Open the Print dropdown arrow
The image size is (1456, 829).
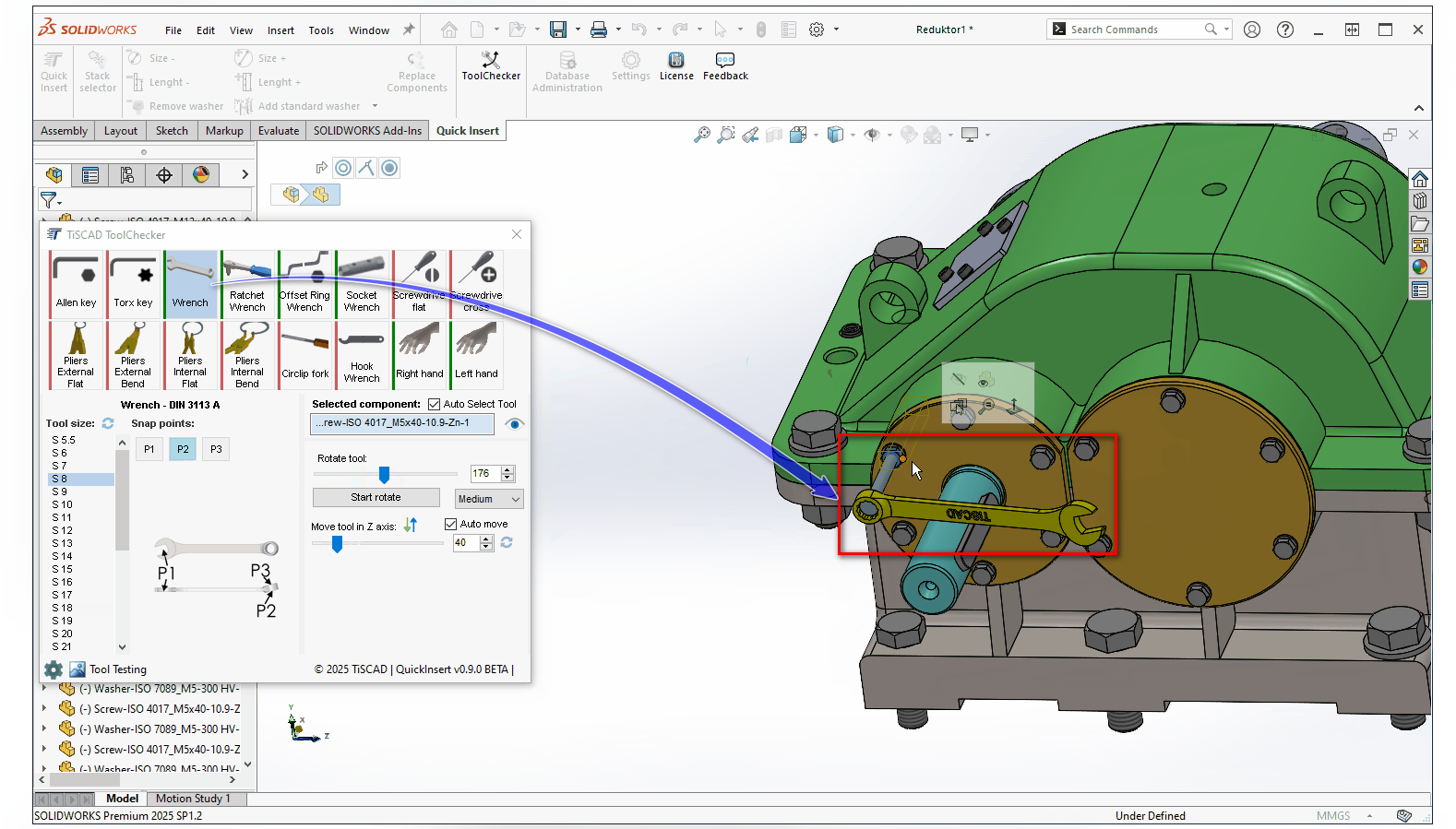coord(618,30)
